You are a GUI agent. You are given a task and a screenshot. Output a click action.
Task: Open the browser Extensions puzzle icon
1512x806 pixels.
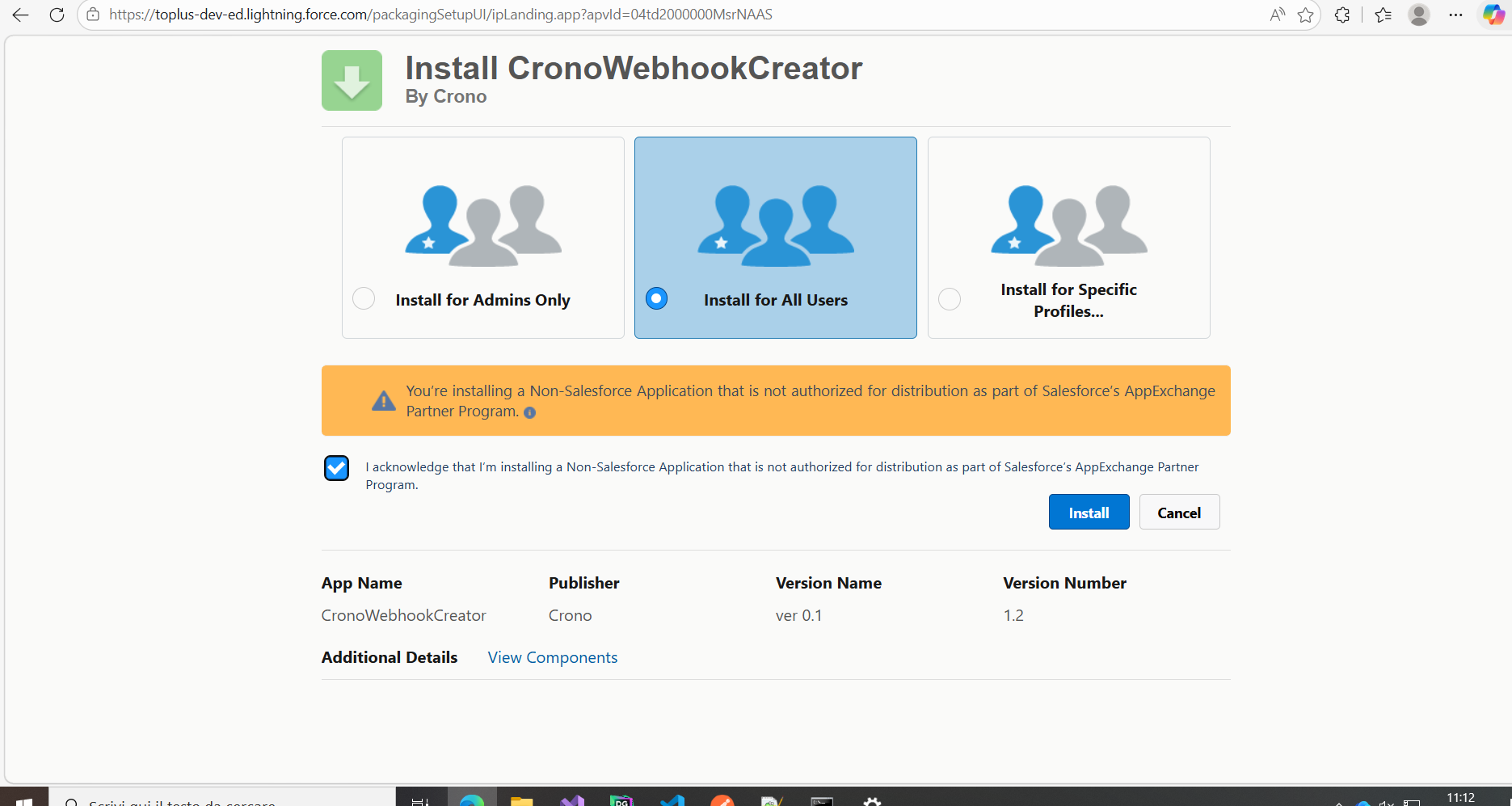point(1342,15)
